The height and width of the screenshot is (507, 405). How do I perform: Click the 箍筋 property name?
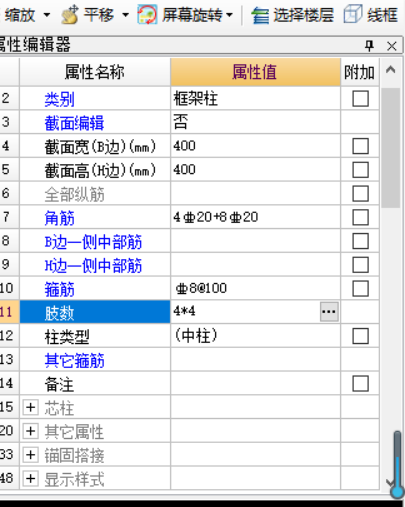[x=59, y=289]
